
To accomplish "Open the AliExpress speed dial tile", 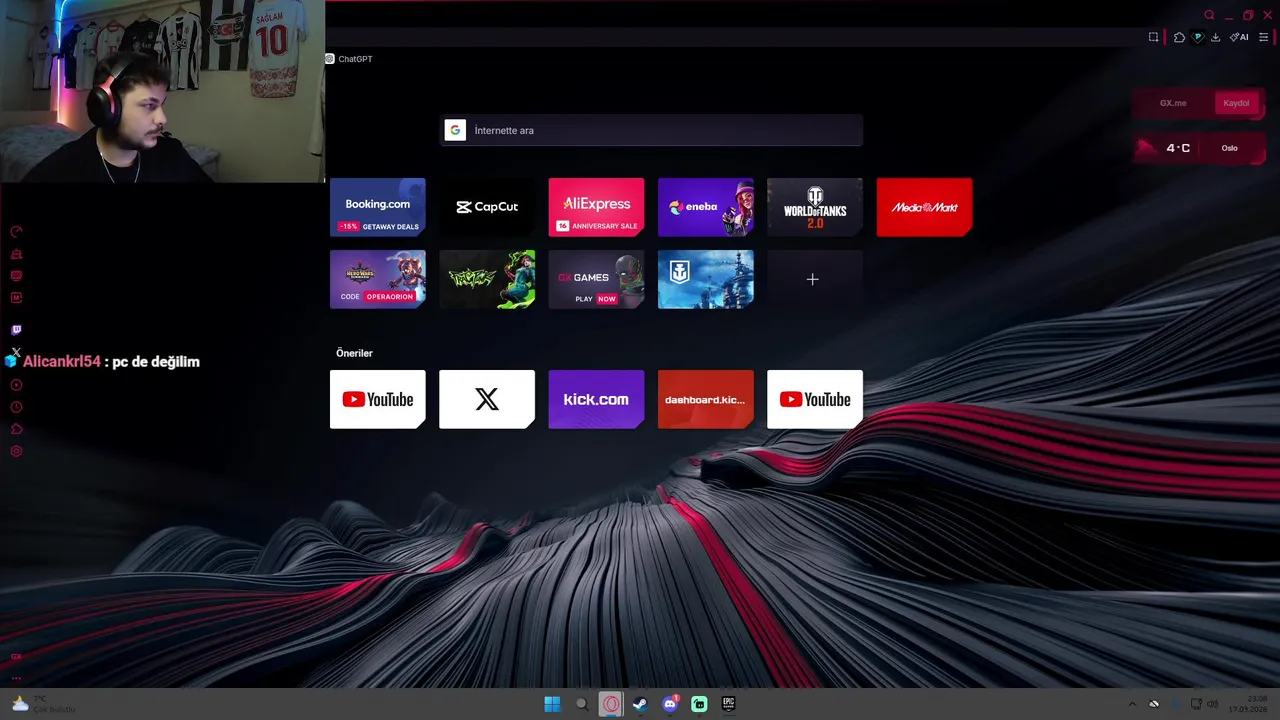I will tap(596, 207).
